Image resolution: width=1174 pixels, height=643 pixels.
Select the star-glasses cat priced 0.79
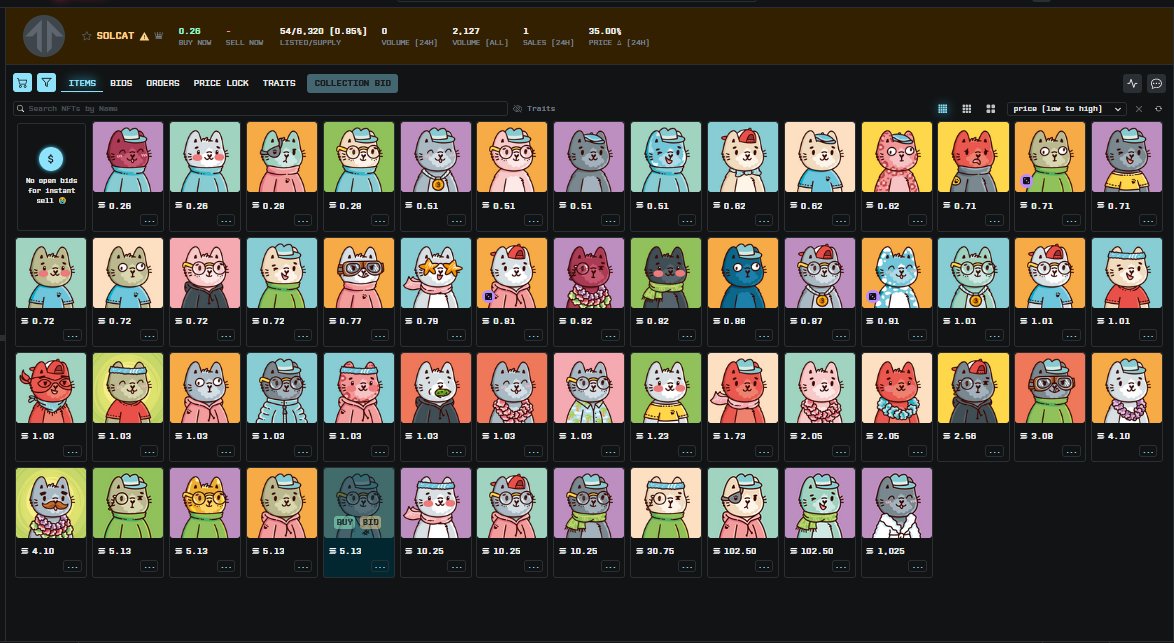tap(436, 273)
